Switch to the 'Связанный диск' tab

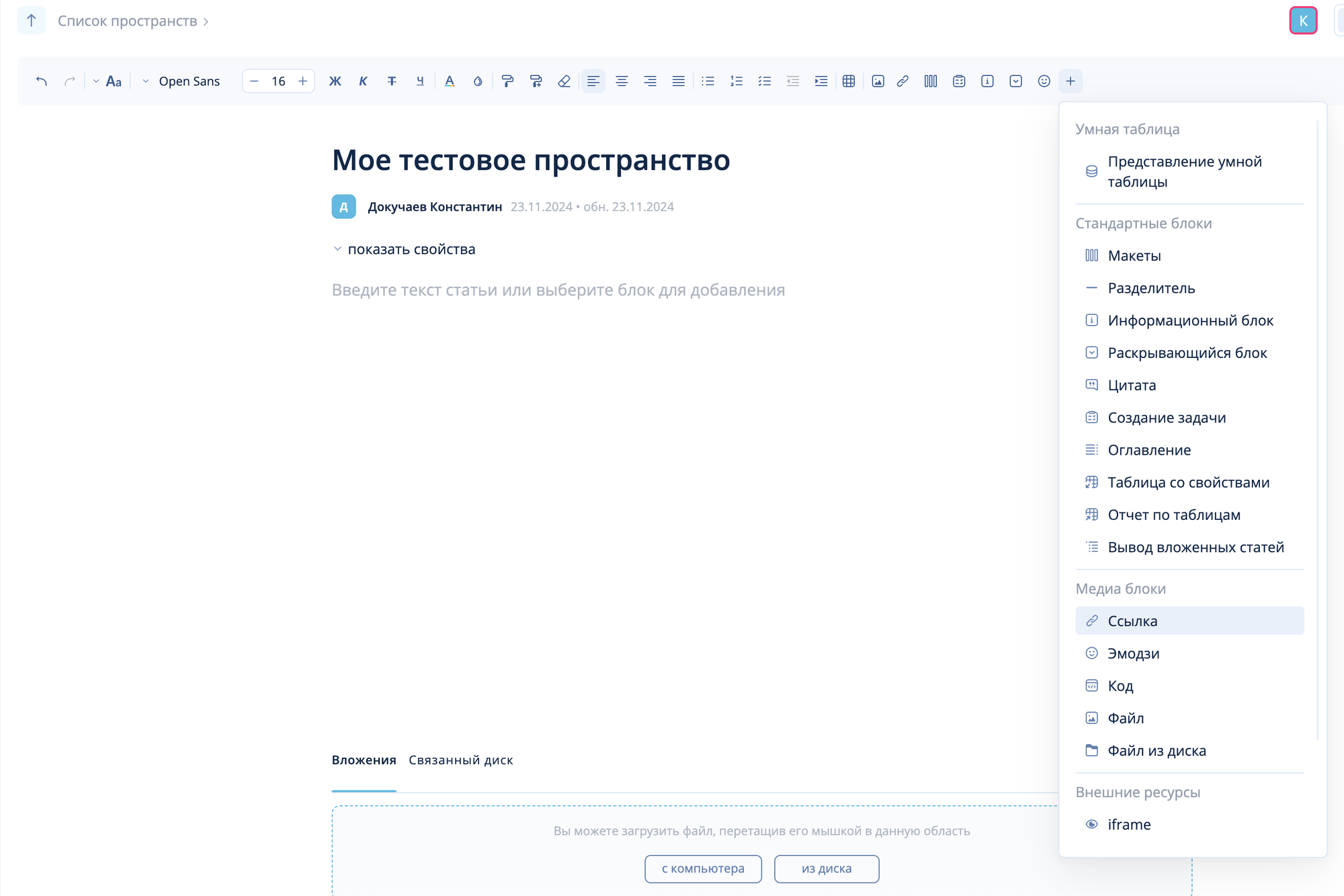click(460, 760)
